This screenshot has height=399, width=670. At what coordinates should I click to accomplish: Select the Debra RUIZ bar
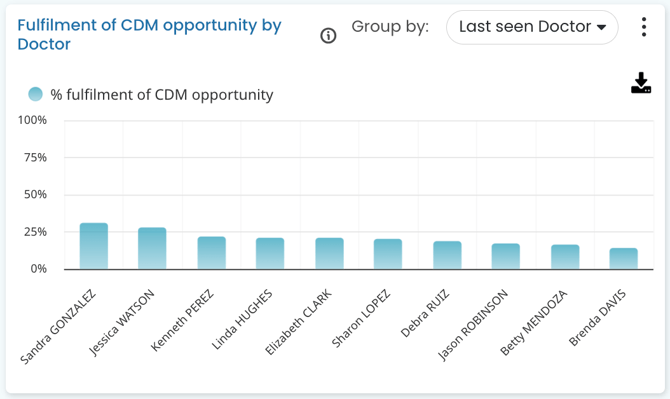447,255
